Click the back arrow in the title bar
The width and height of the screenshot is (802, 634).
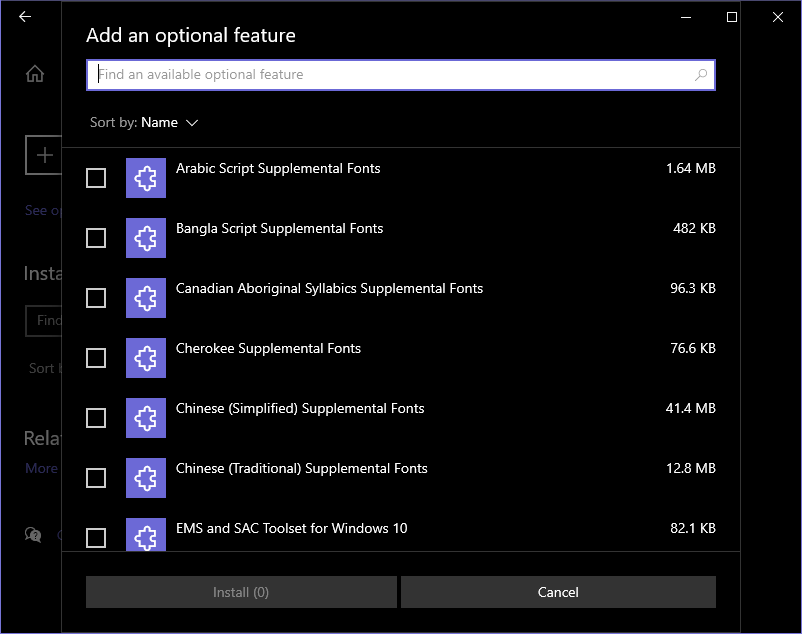coord(25,17)
